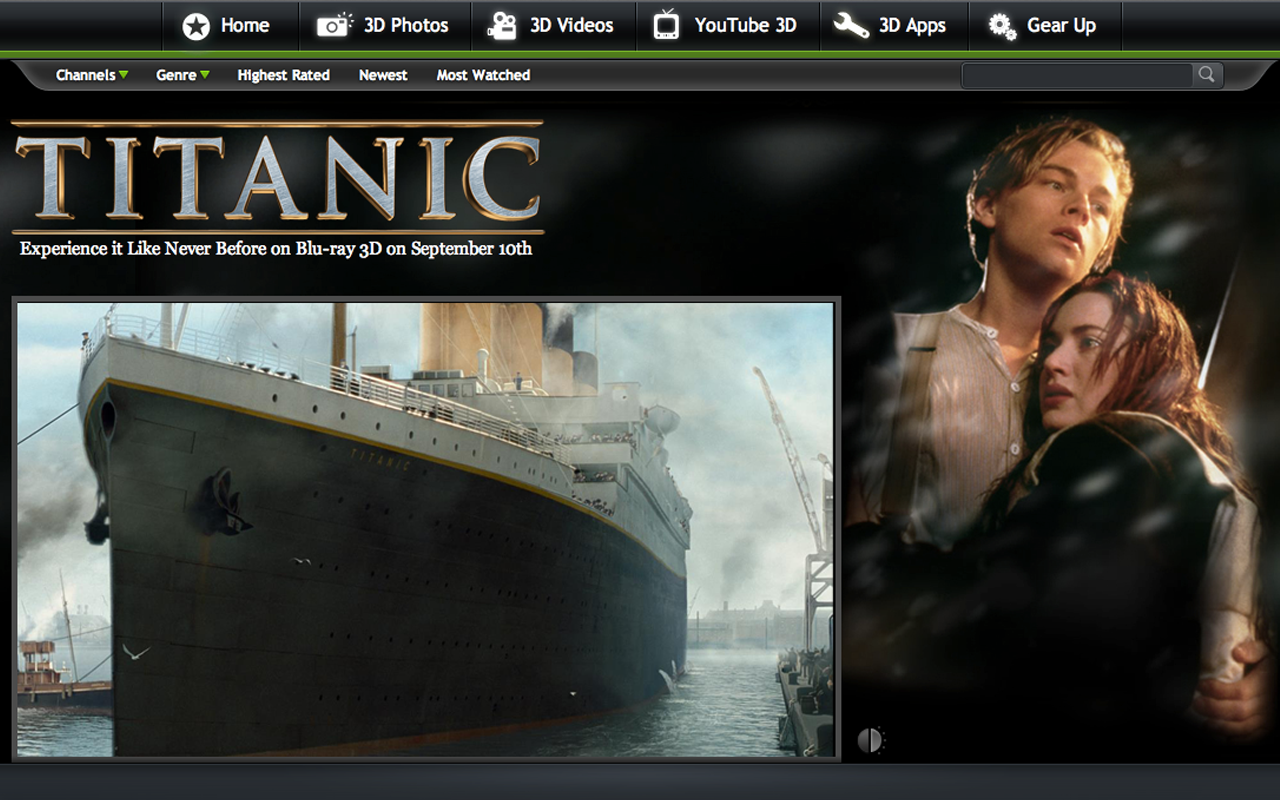Go to 3D Videos section
This screenshot has height=800, width=1280.
coord(571,26)
